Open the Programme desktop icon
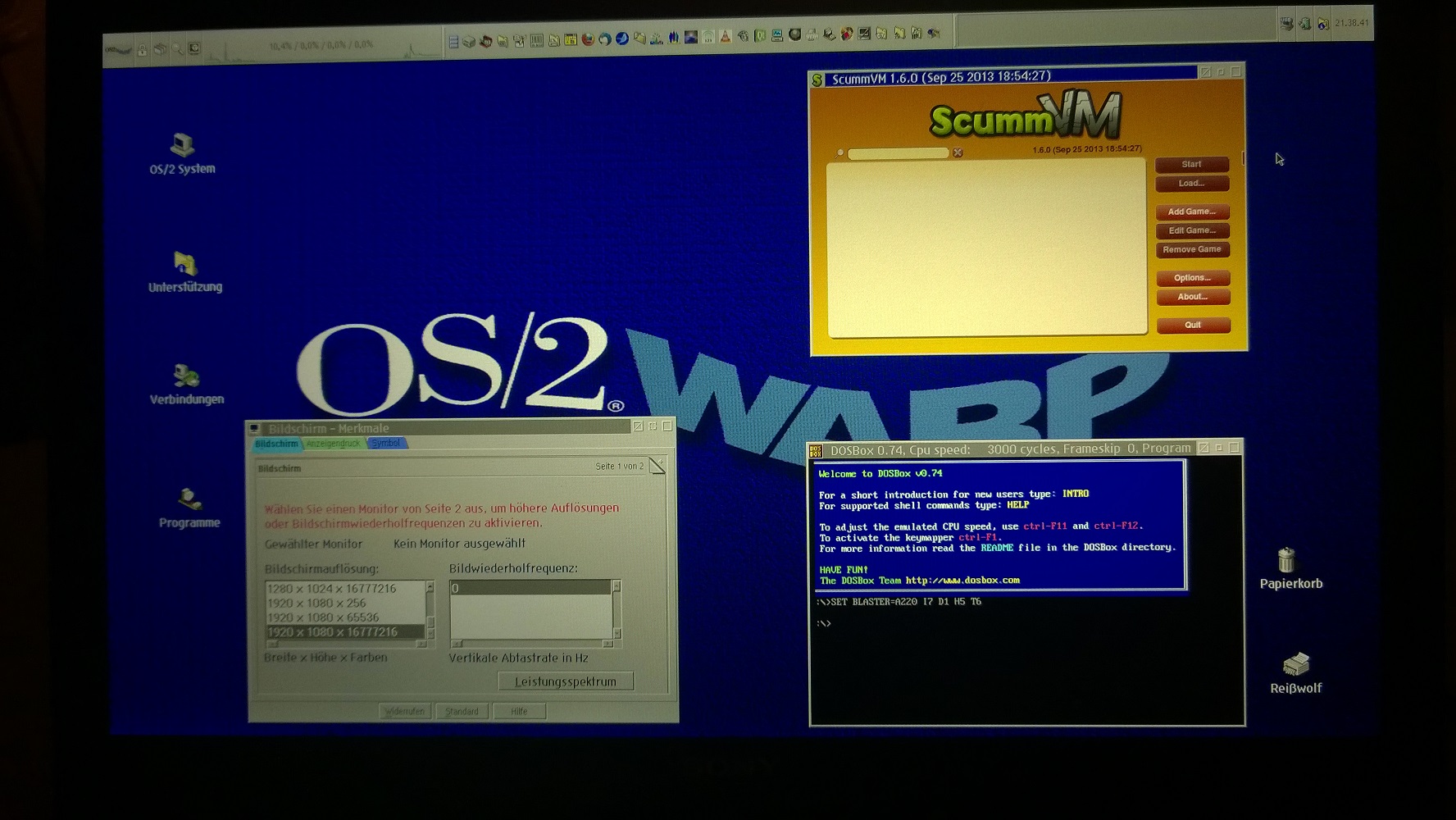The height and width of the screenshot is (820, 1456). point(189,499)
